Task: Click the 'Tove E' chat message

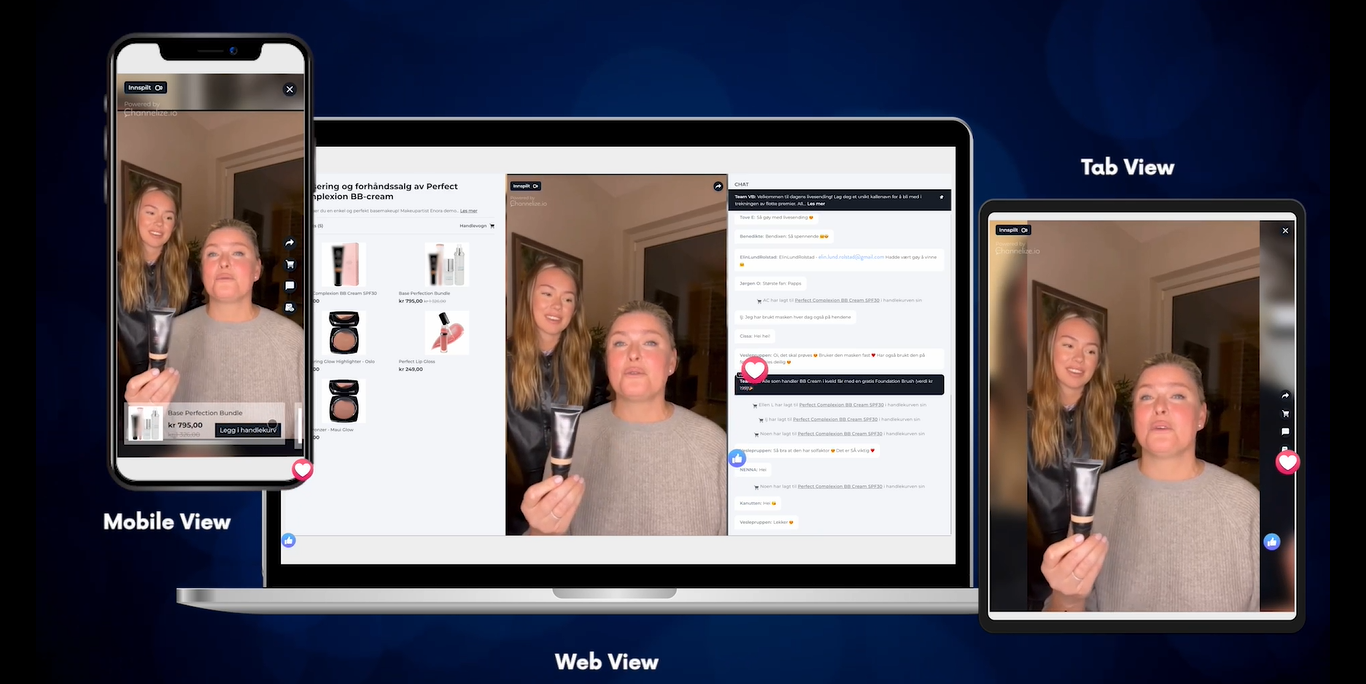Action: coord(777,217)
